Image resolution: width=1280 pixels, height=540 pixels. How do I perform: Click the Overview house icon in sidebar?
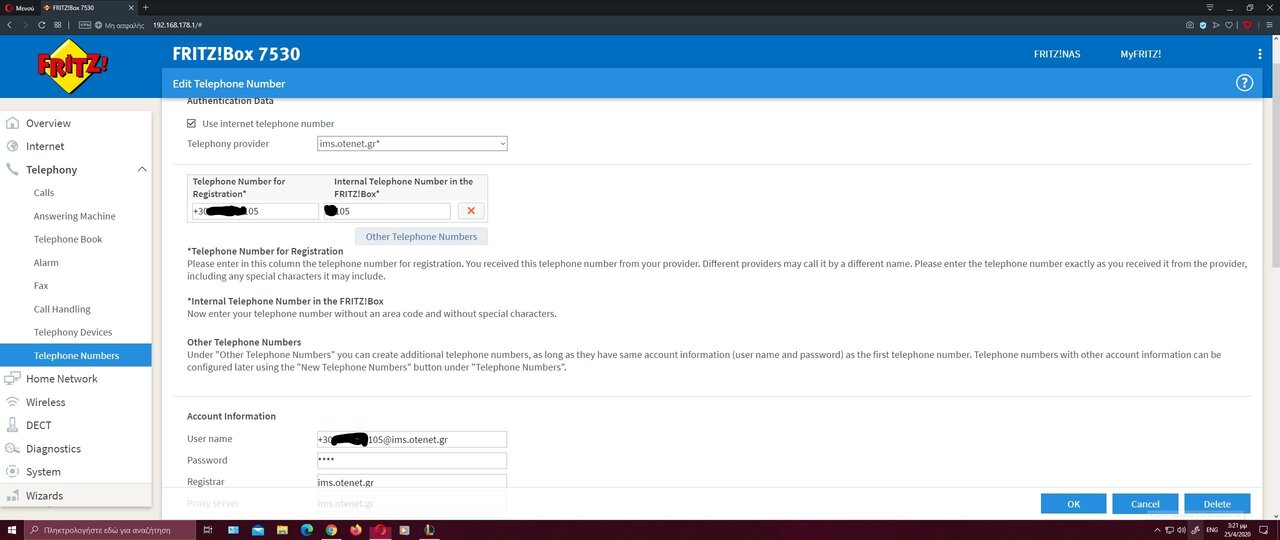[13, 123]
